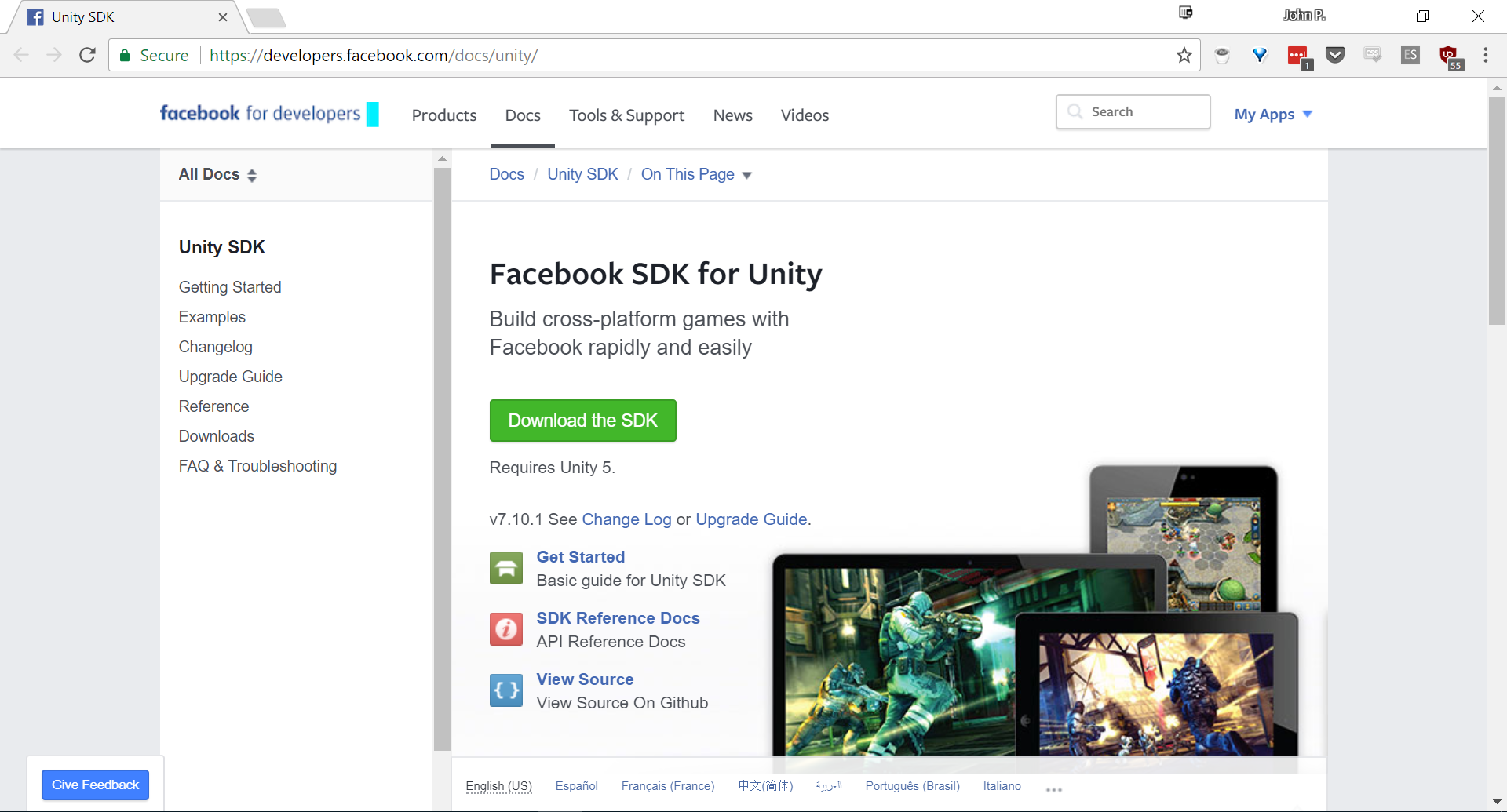Click the grey mask extension icon beside the star
1507x812 pixels.
coord(1222,55)
